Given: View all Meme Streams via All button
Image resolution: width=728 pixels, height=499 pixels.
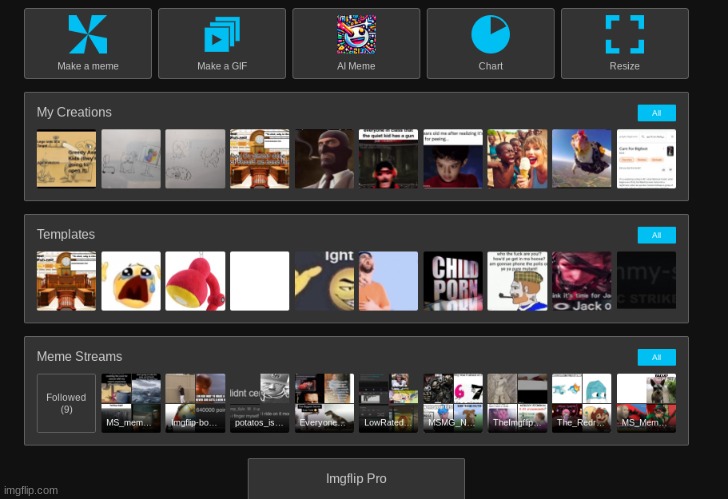Looking at the screenshot, I should [656, 357].
